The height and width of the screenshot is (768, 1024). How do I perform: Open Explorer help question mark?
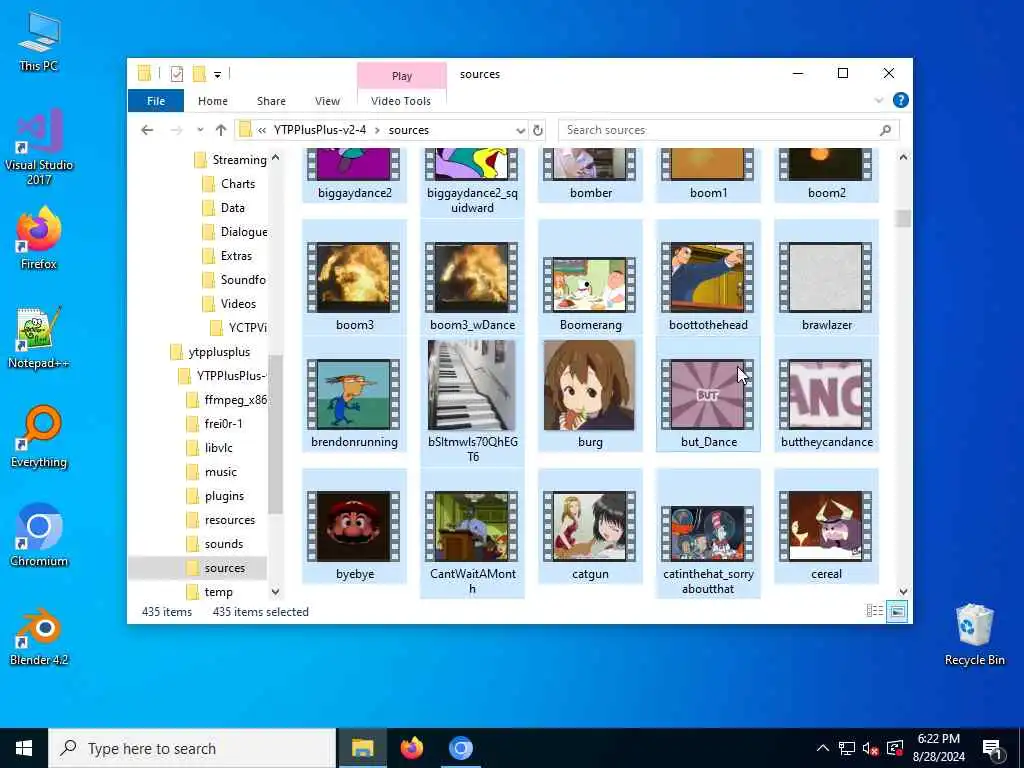901,100
